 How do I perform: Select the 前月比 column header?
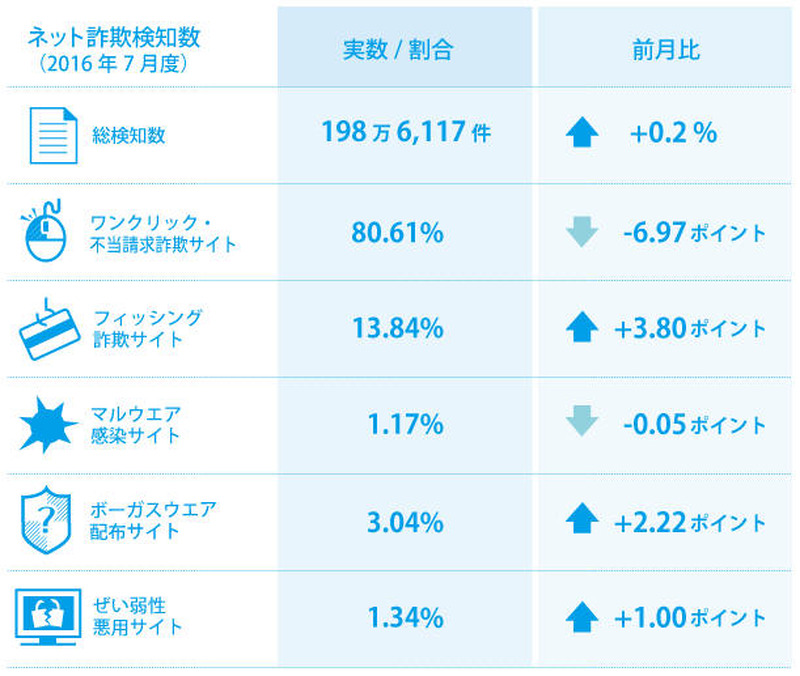click(668, 50)
